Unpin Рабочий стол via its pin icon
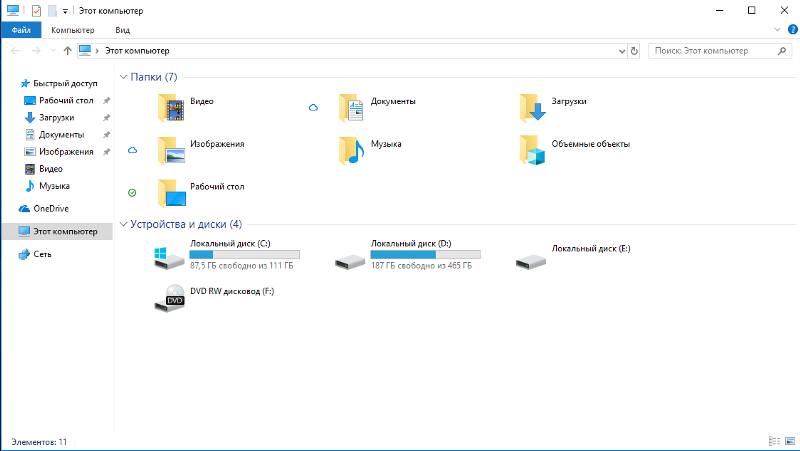Screen dimensions: 800x451 click(x=107, y=101)
